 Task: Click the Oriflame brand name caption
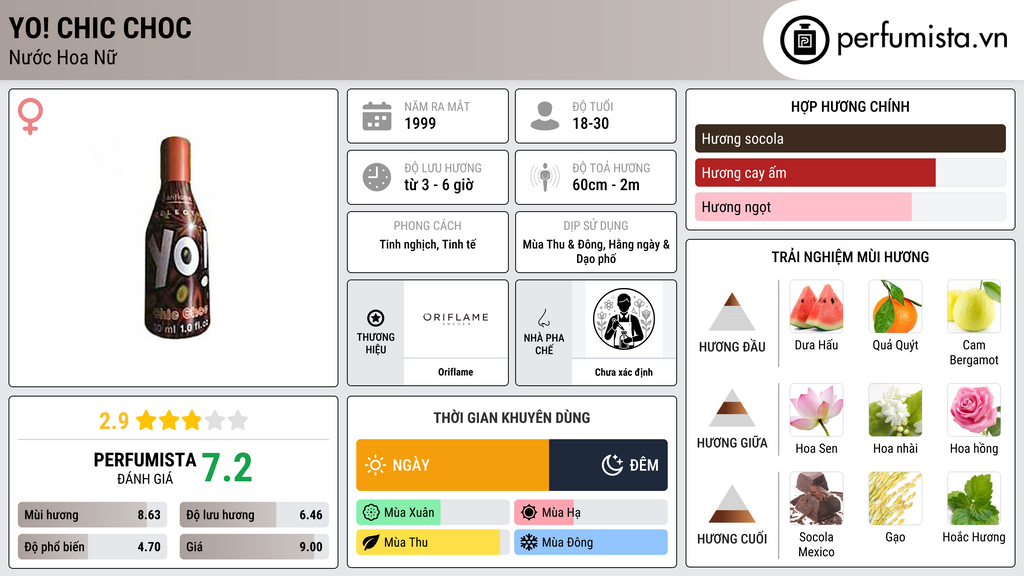[x=455, y=372]
